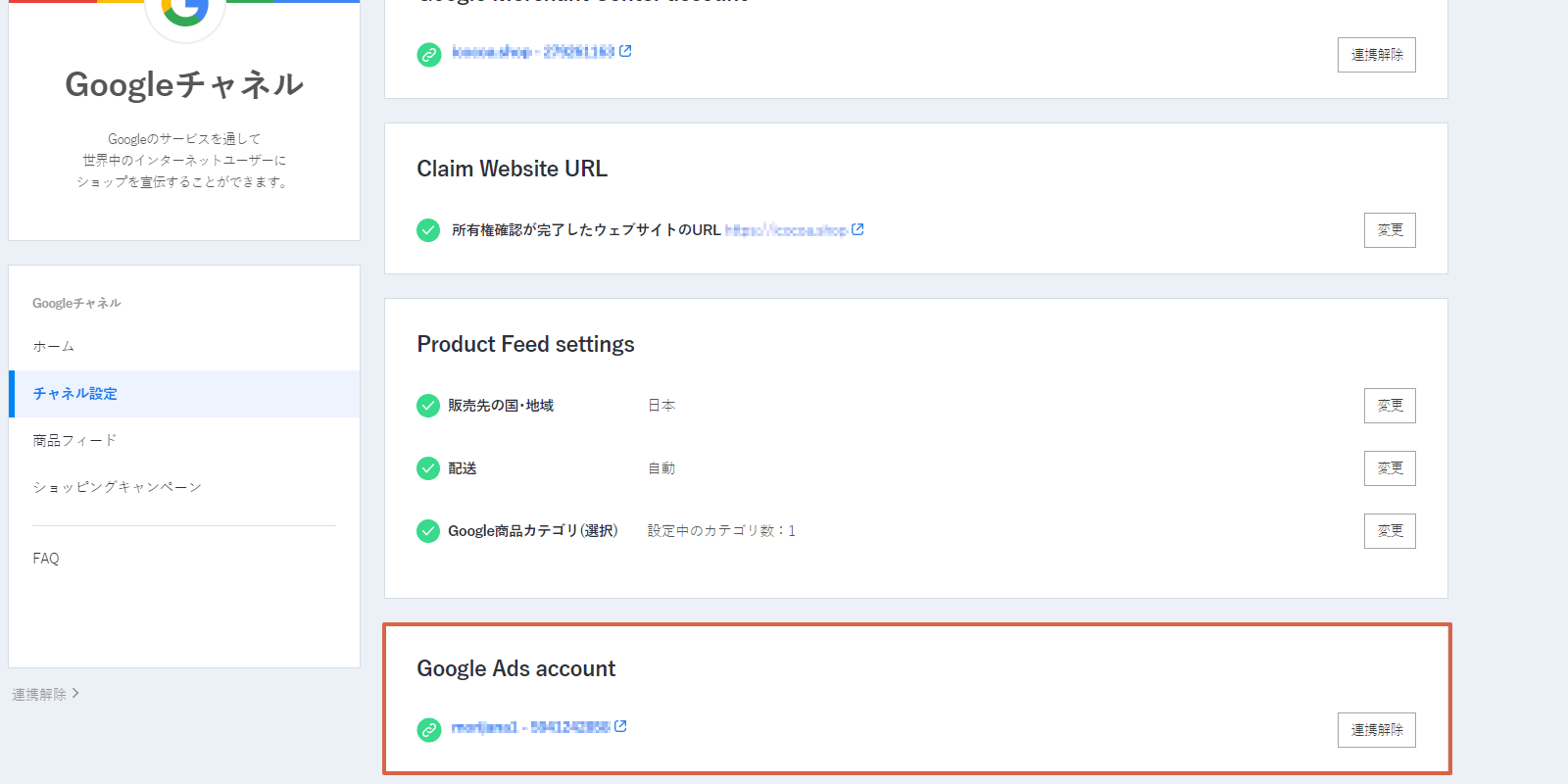Image resolution: width=1568 pixels, height=784 pixels.
Task: Click 変更 button for Claim Website URL
Action: tap(1390, 230)
